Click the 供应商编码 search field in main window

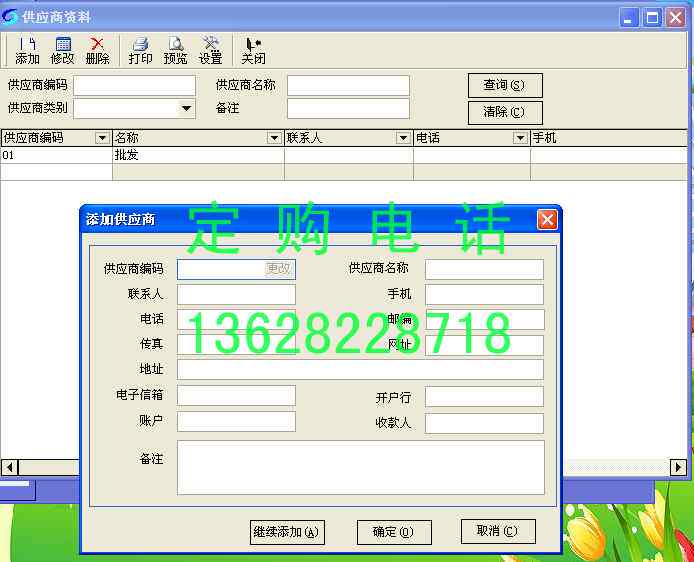(135, 85)
